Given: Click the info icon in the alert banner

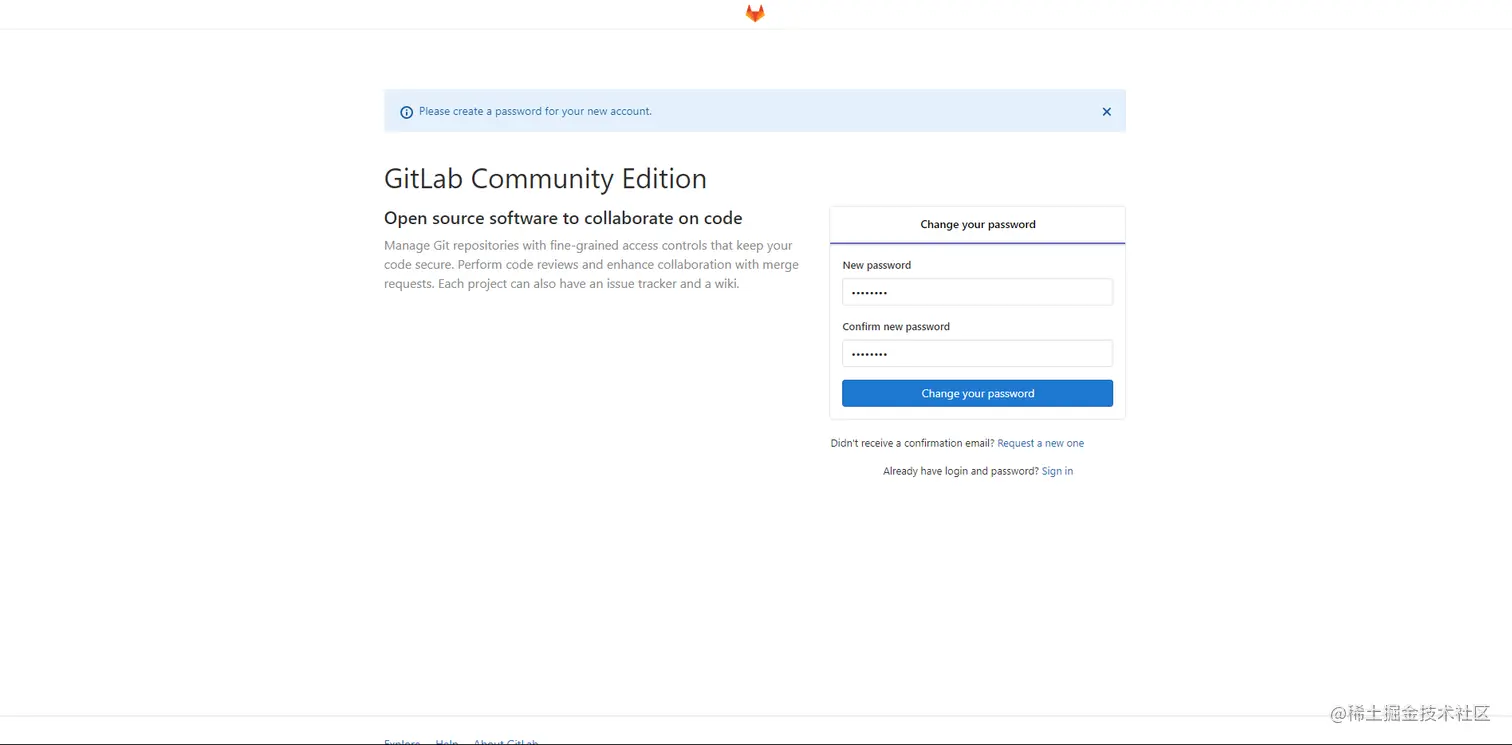Looking at the screenshot, I should (x=406, y=112).
